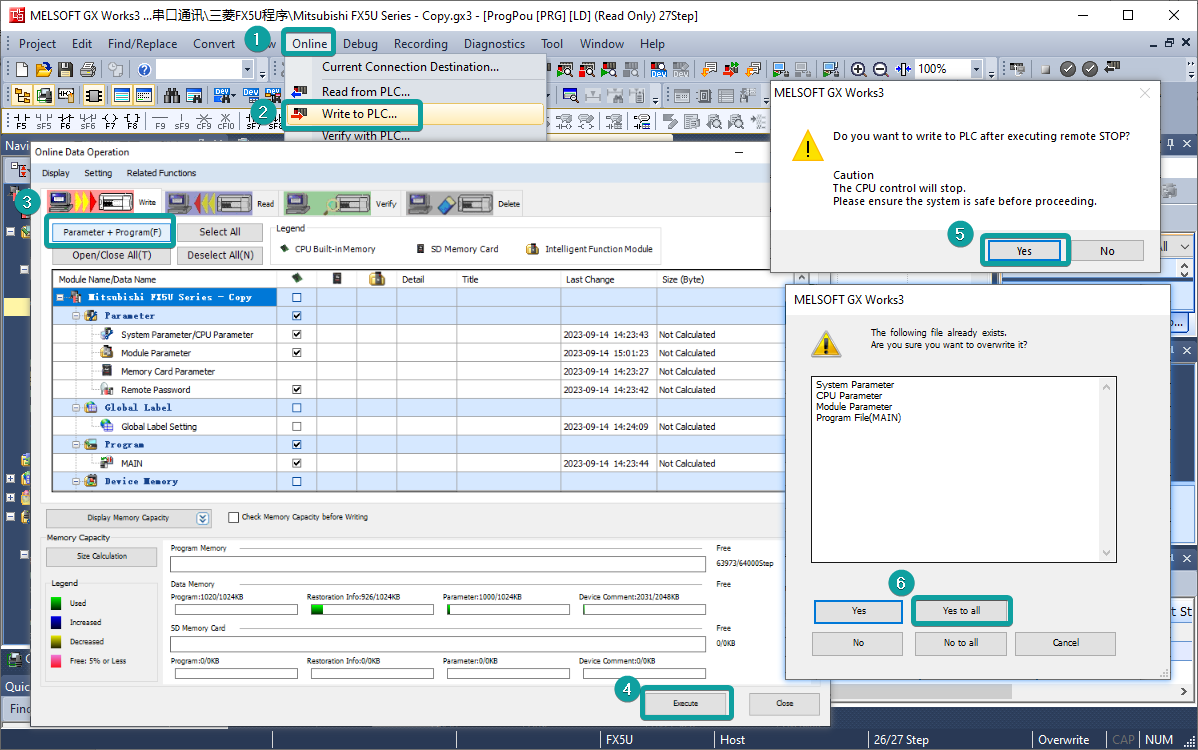Click the green Used legend color swatch
The height and width of the screenshot is (750, 1198).
click(x=58, y=603)
